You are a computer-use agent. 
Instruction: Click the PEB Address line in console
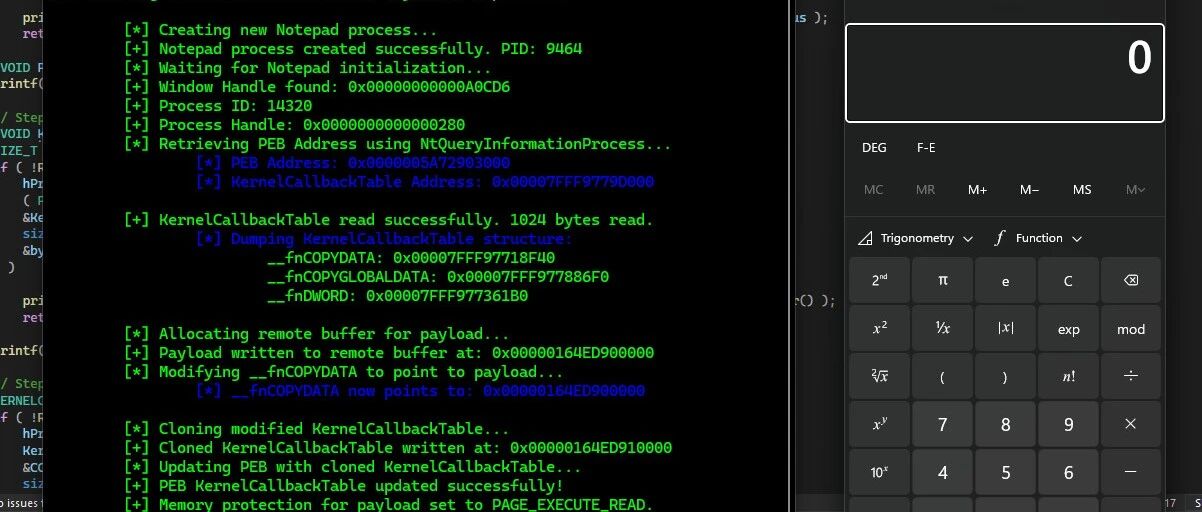click(x=354, y=163)
